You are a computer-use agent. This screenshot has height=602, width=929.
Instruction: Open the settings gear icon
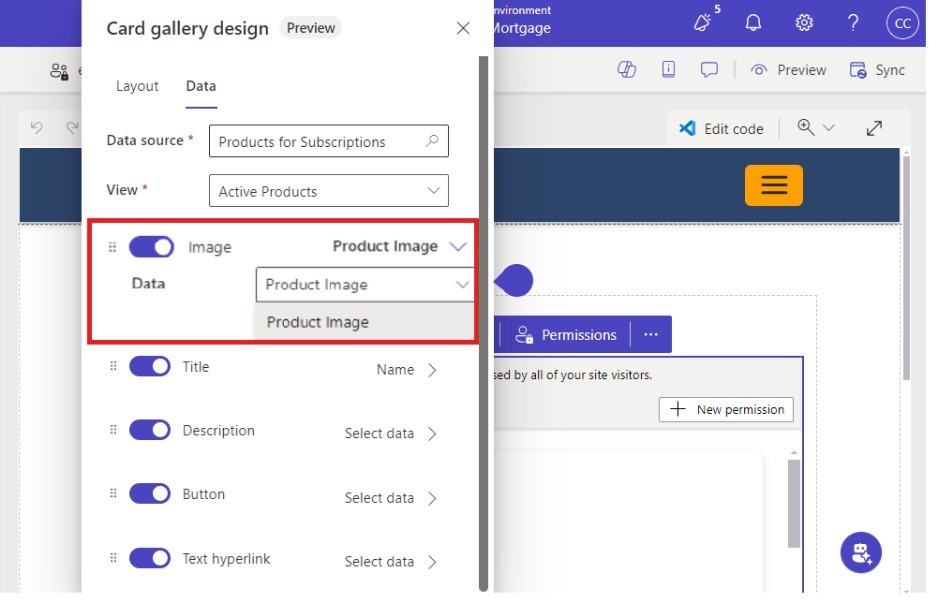[x=803, y=23]
